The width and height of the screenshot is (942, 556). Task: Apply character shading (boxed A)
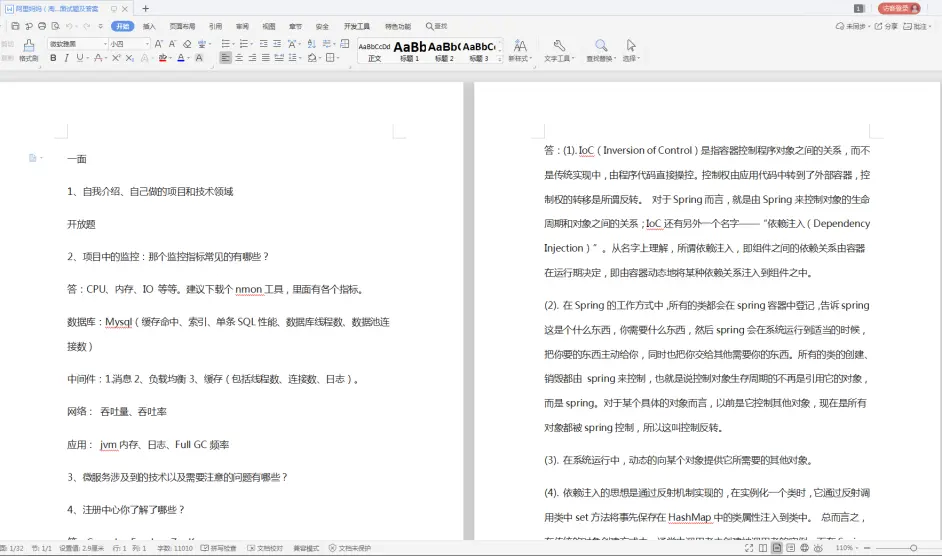199,58
